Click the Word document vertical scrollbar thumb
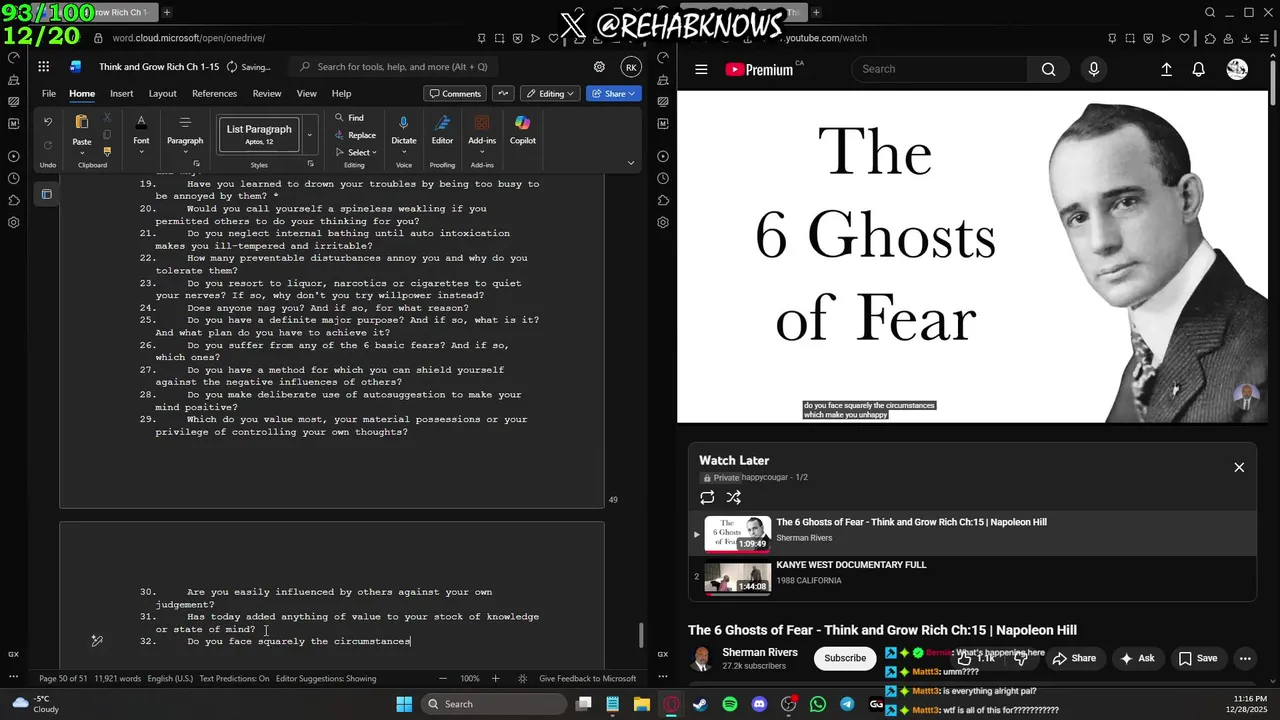This screenshot has width=1280, height=720. click(640, 636)
